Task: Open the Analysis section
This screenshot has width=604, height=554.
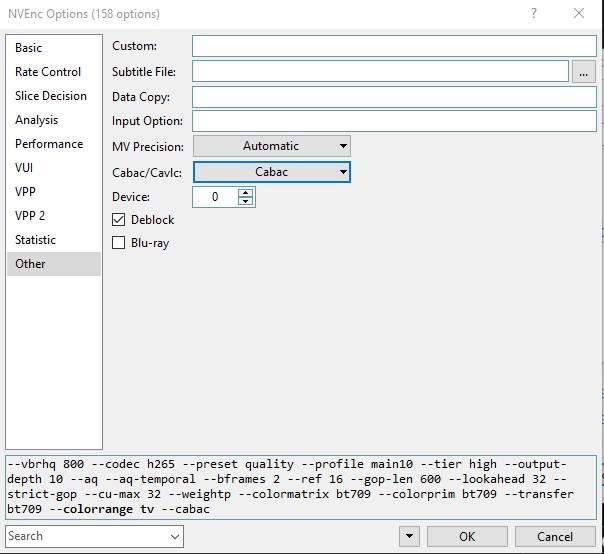Action: [x=54, y=120]
